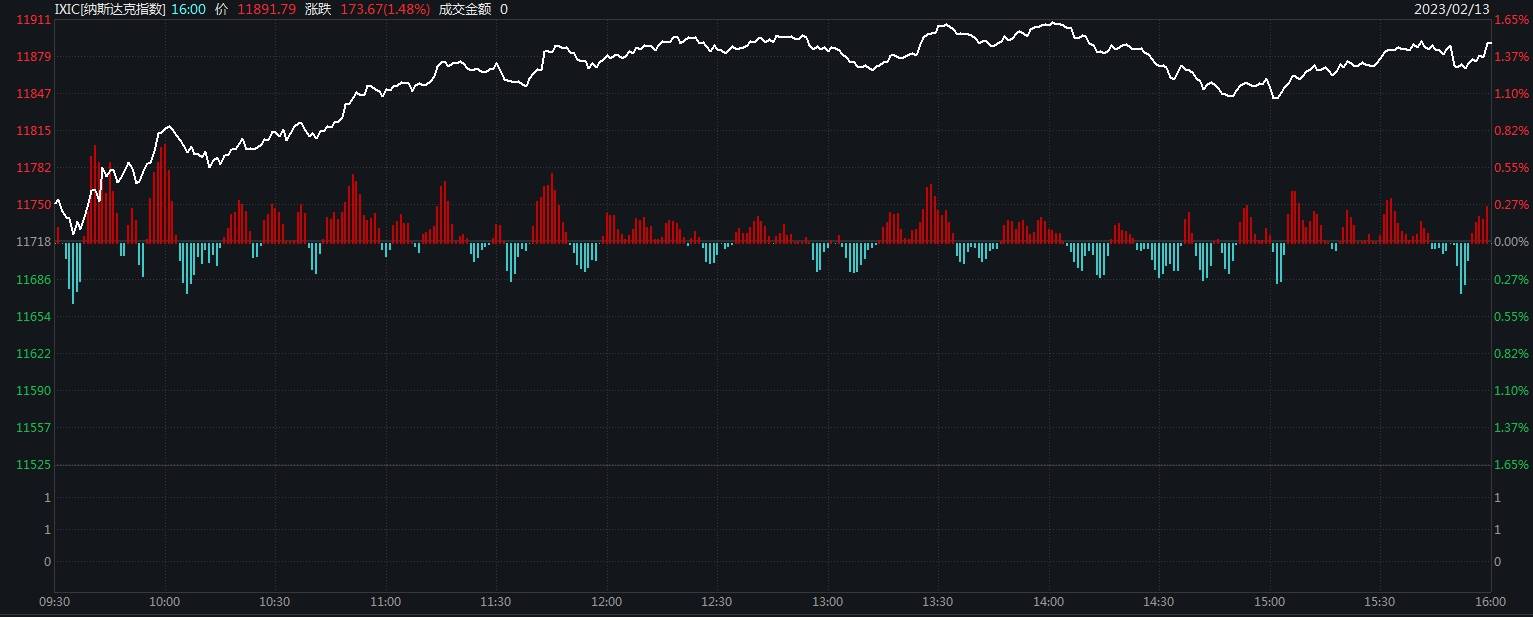Click the 11718 baseline price label
This screenshot has height=617, width=1533.
click(x=34, y=242)
